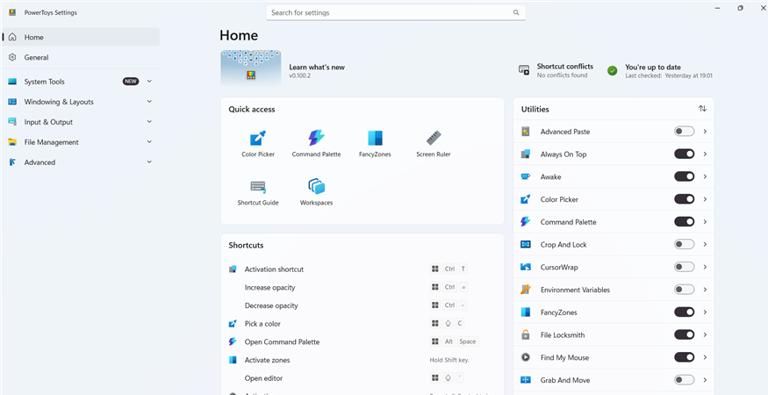Click the search magnifier icon

(516, 13)
